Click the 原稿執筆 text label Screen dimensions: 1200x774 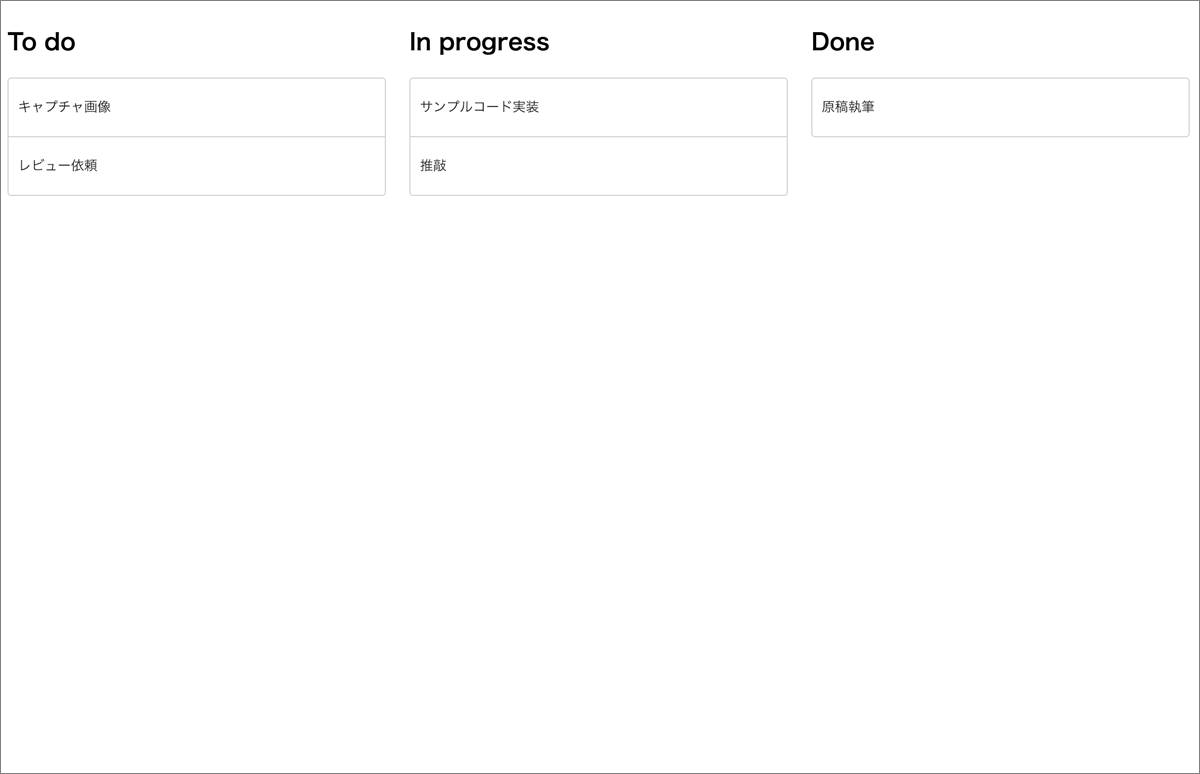tap(848, 107)
